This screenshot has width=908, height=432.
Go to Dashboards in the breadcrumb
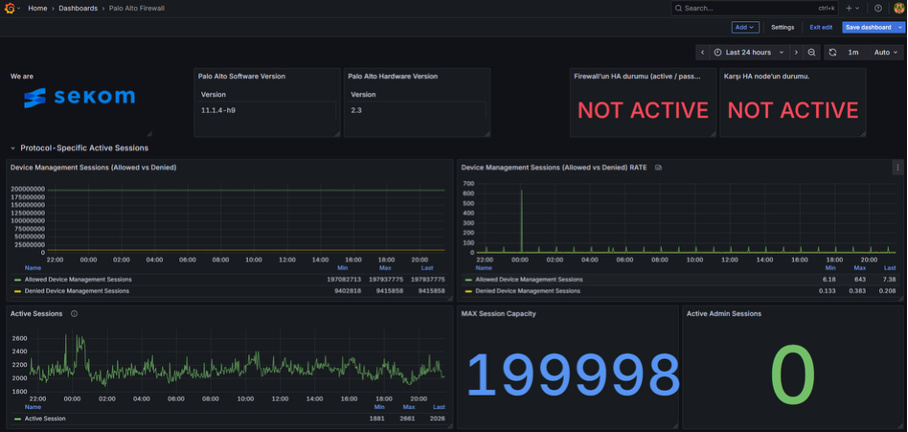[x=78, y=8]
